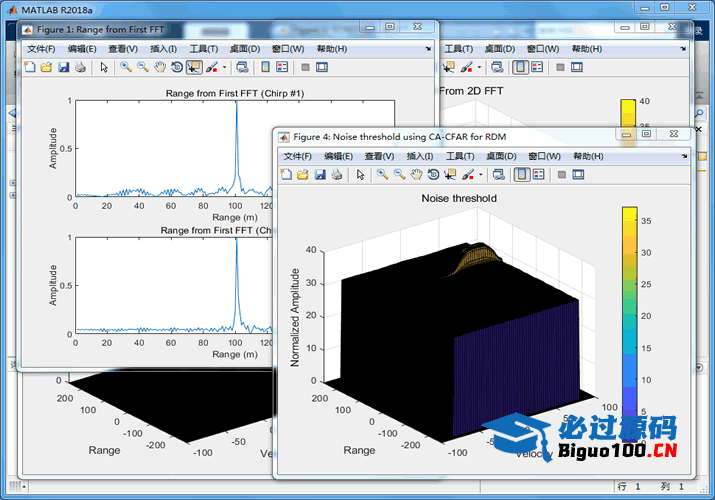Click Hide Plot Tools icon in Figure 1
Viewport: 715px width, 500px height.
(x=306, y=67)
